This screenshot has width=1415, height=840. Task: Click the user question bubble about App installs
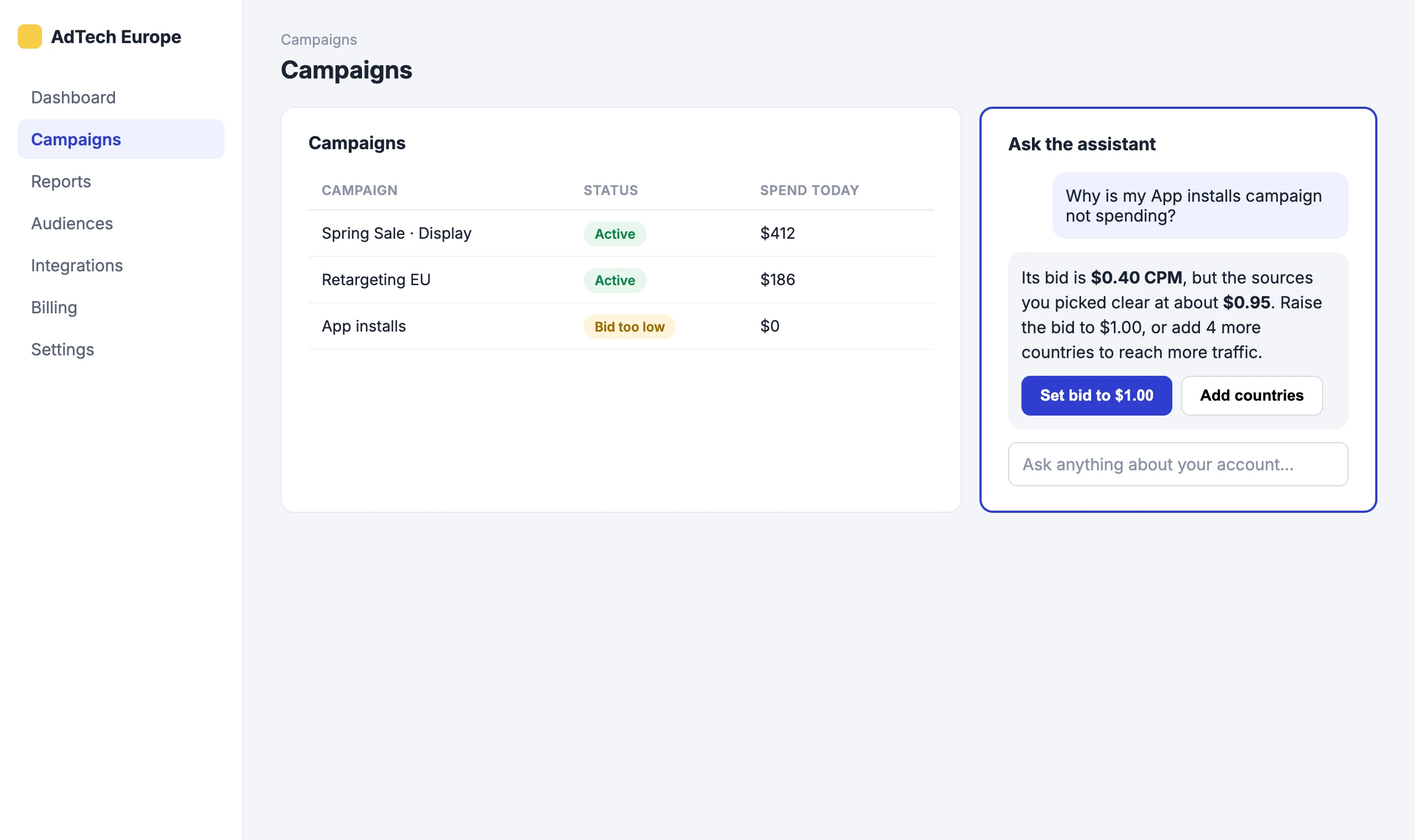pyautogui.click(x=1200, y=206)
